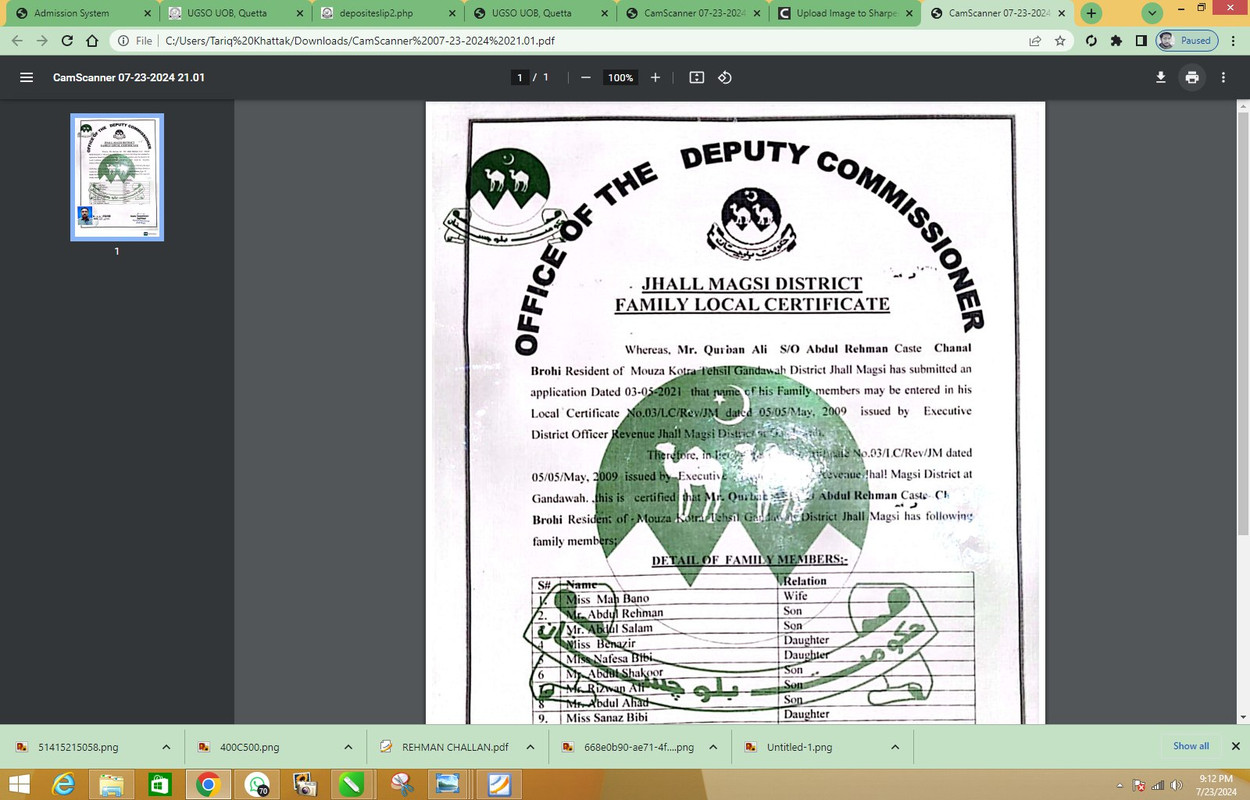Select the page 1 thumbnail
The height and width of the screenshot is (800, 1250).
117,177
